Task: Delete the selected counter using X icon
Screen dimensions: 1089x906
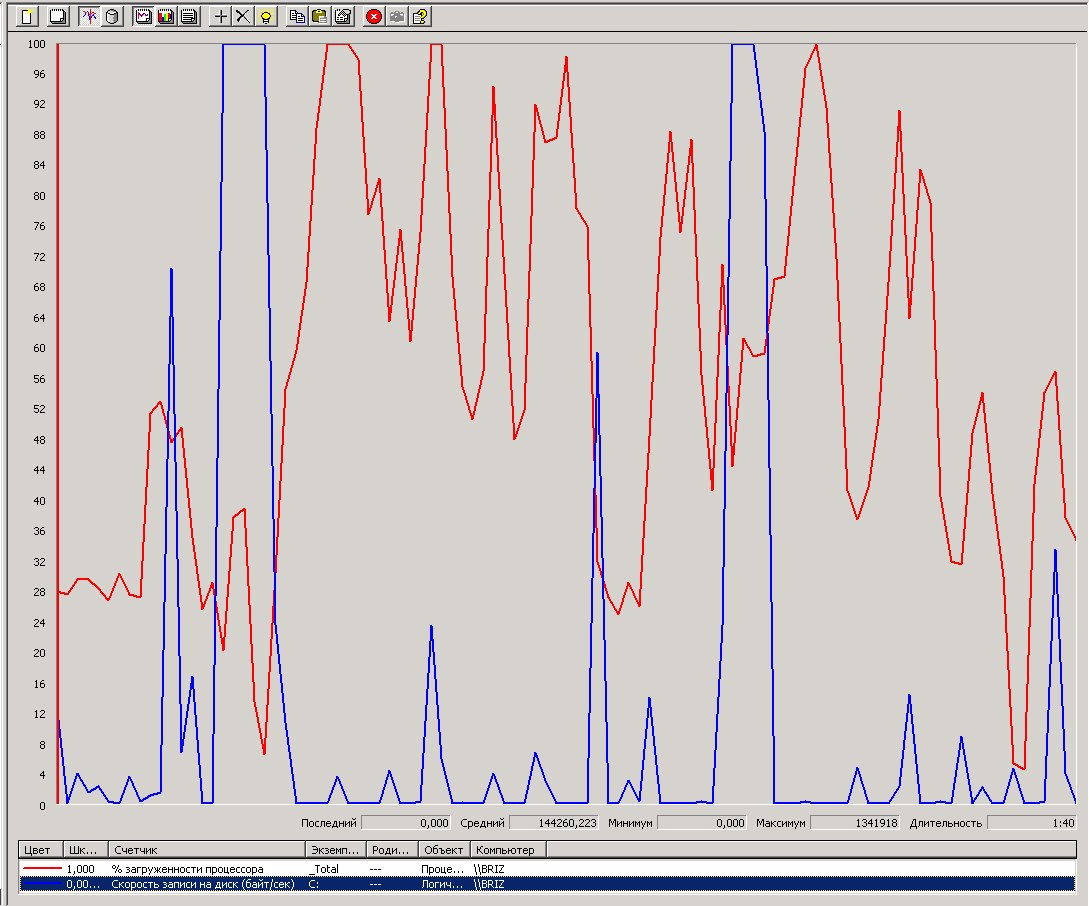Action: tap(242, 16)
